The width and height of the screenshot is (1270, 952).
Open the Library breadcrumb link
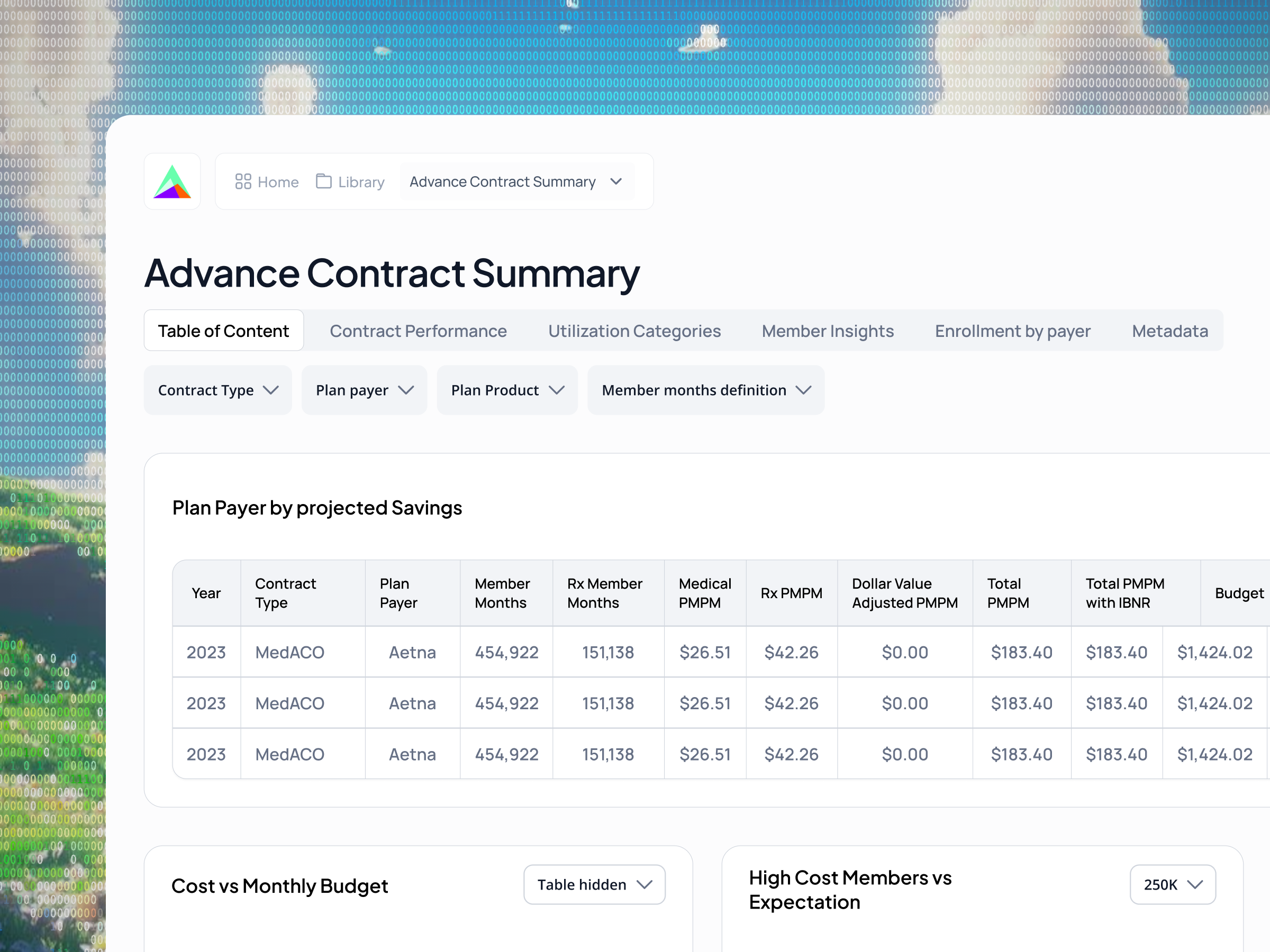click(x=350, y=181)
